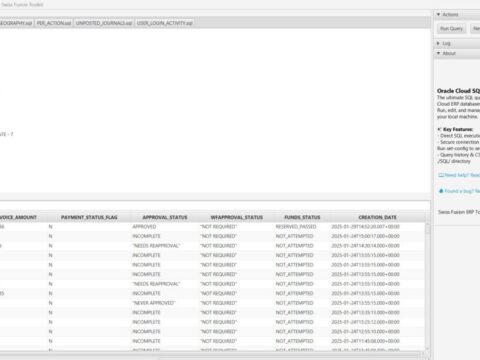This screenshot has width=480, height=360.
Task: Click the FUNDS_STATUS column header
Action: pos(302,217)
